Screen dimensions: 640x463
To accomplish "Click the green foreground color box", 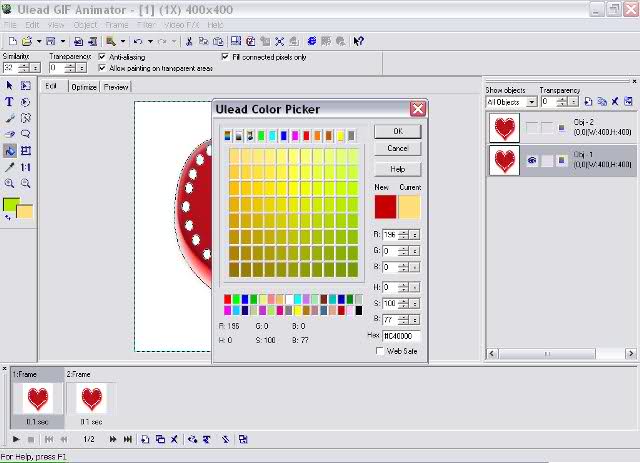I will (x=11, y=205).
